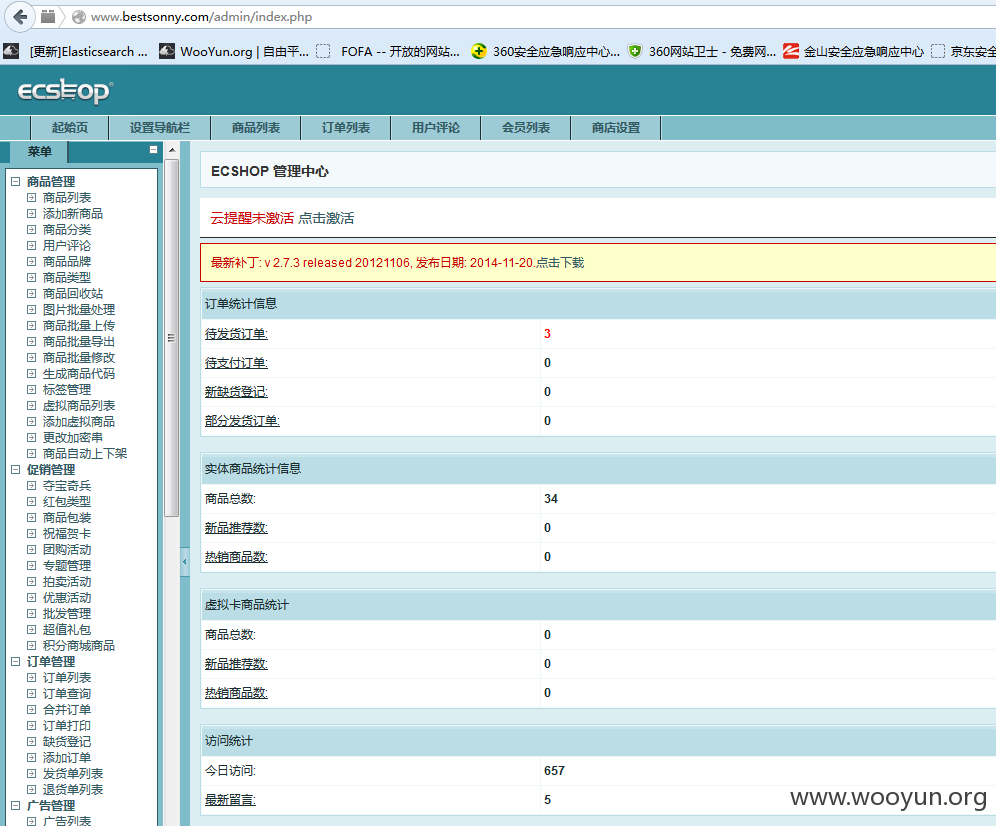Click the red pending shipment count 3

[548, 334]
